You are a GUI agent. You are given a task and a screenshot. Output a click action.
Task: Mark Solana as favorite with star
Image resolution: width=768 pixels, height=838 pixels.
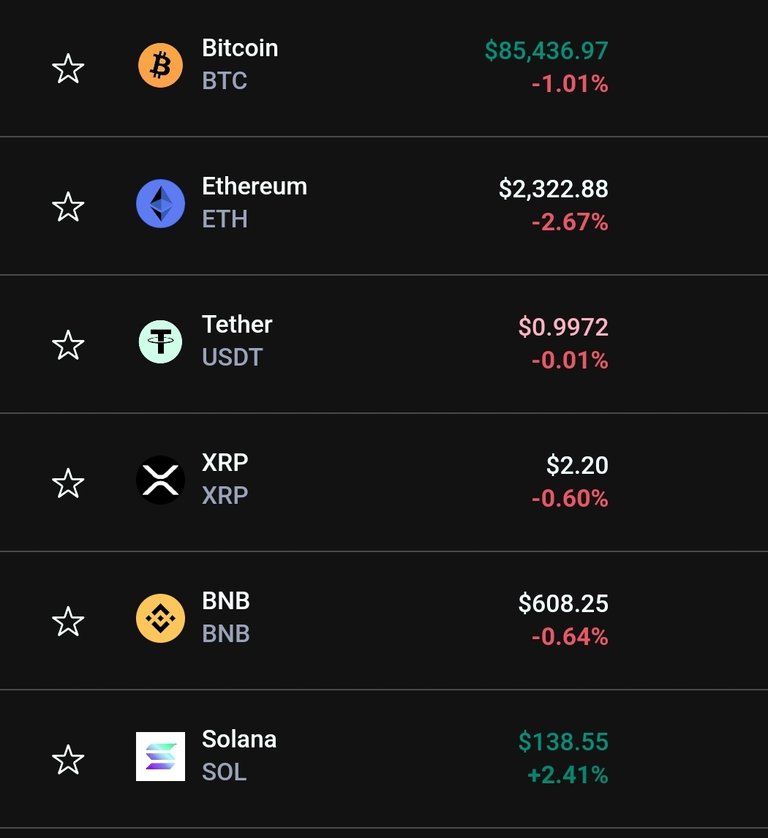pyautogui.click(x=68, y=759)
